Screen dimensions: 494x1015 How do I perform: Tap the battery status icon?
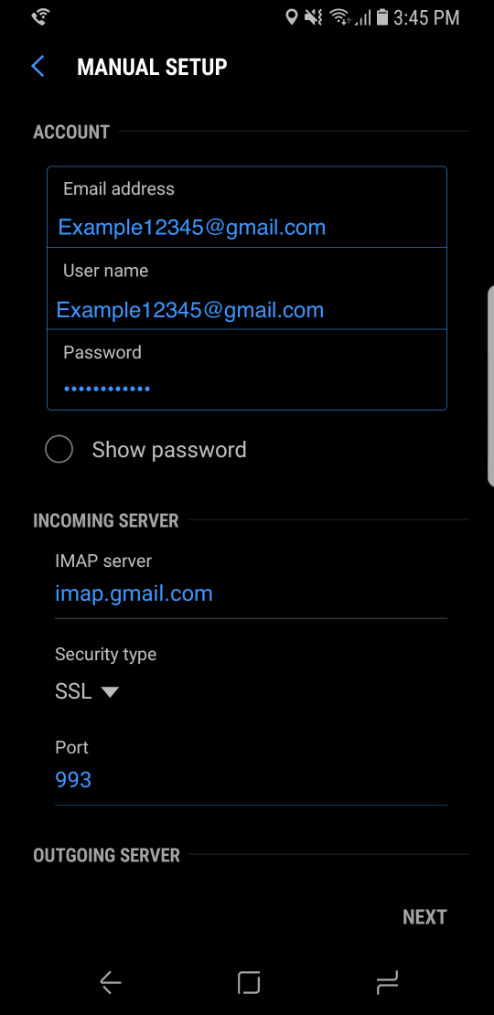point(382,17)
